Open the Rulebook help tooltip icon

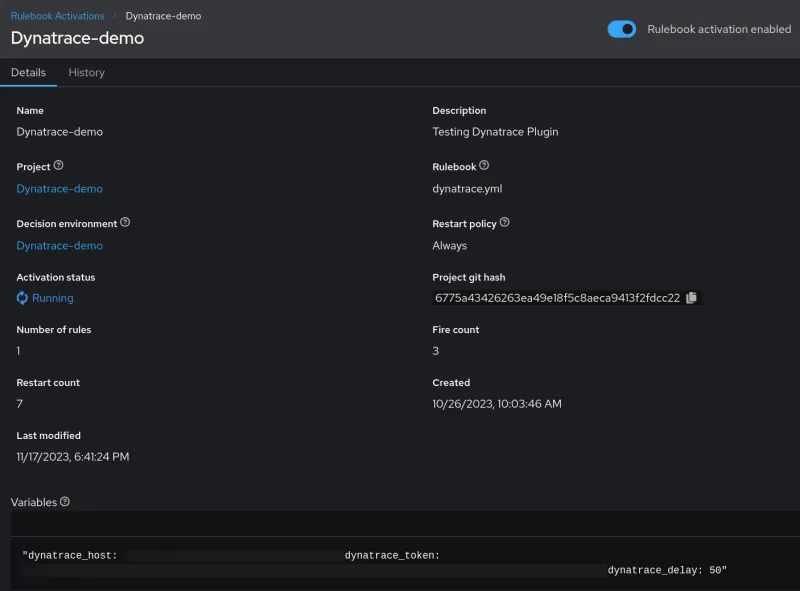point(484,166)
